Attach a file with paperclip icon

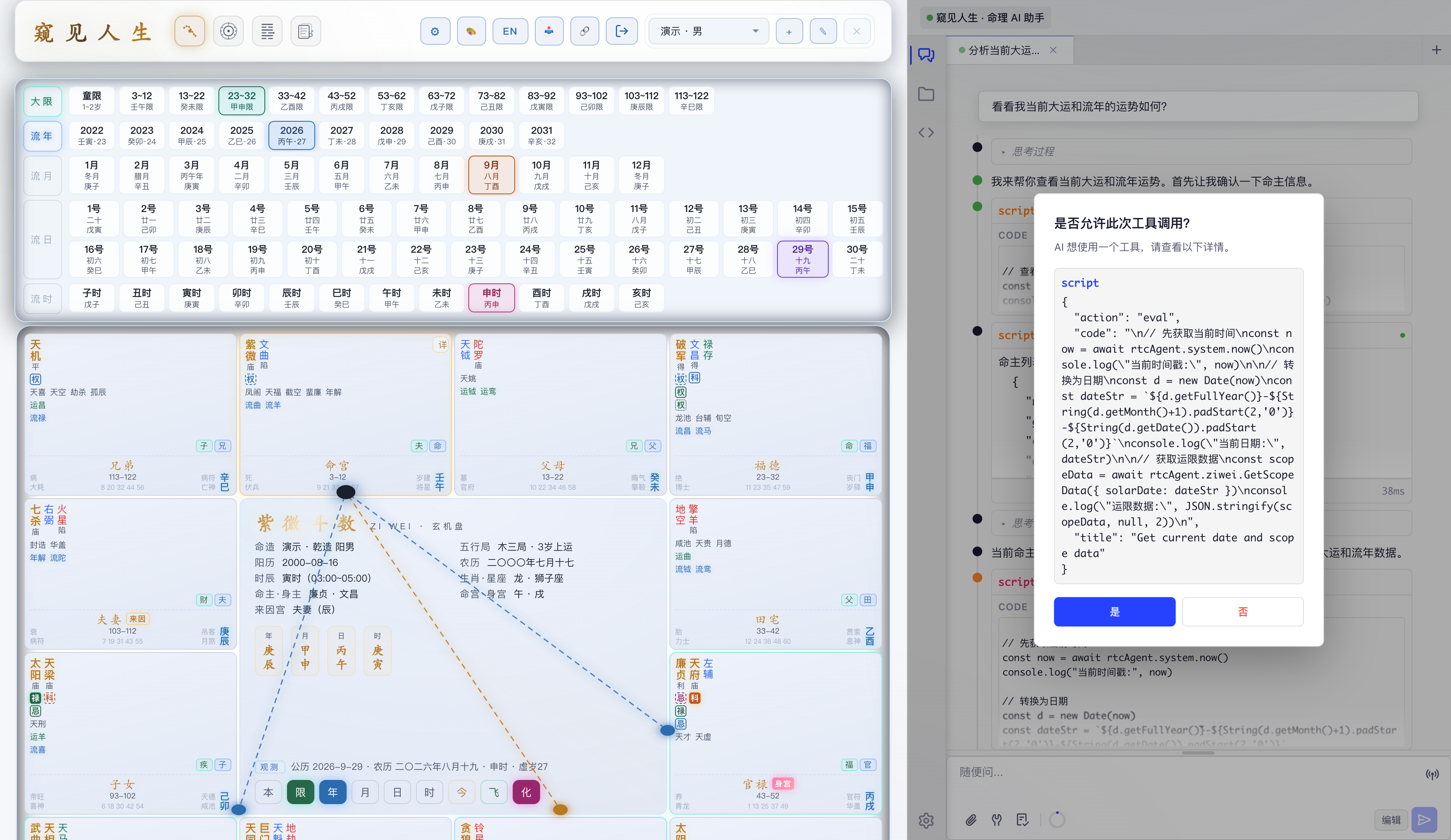point(971,820)
